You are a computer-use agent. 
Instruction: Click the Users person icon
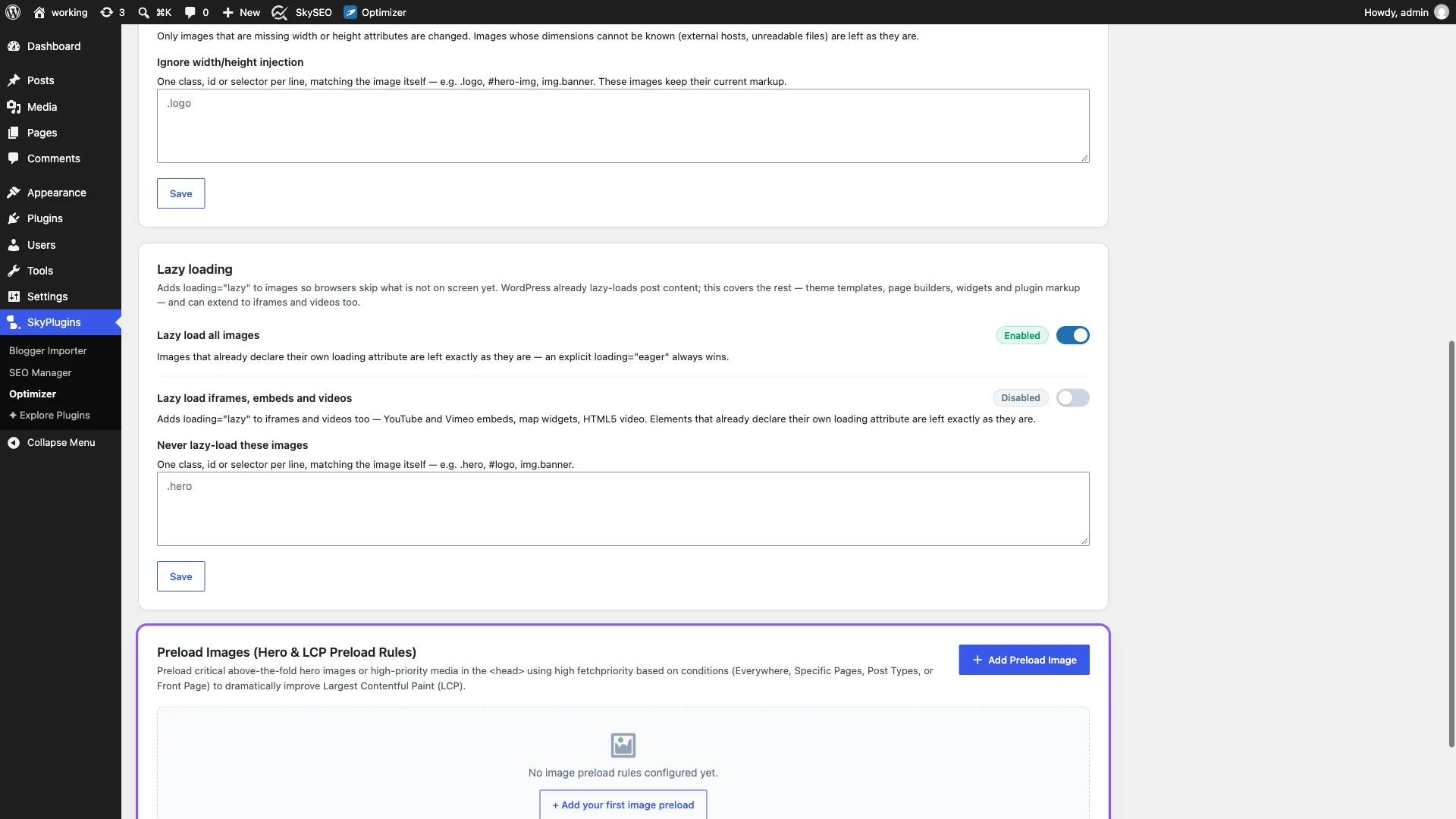[14, 245]
